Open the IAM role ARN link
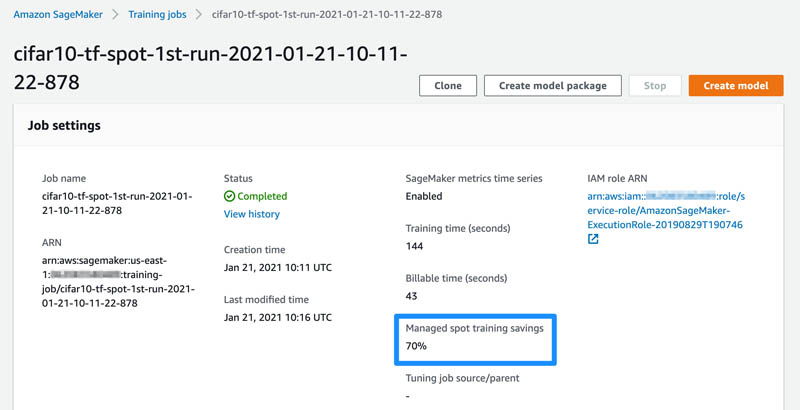Image resolution: width=800 pixels, height=410 pixels. coord(666,211)
